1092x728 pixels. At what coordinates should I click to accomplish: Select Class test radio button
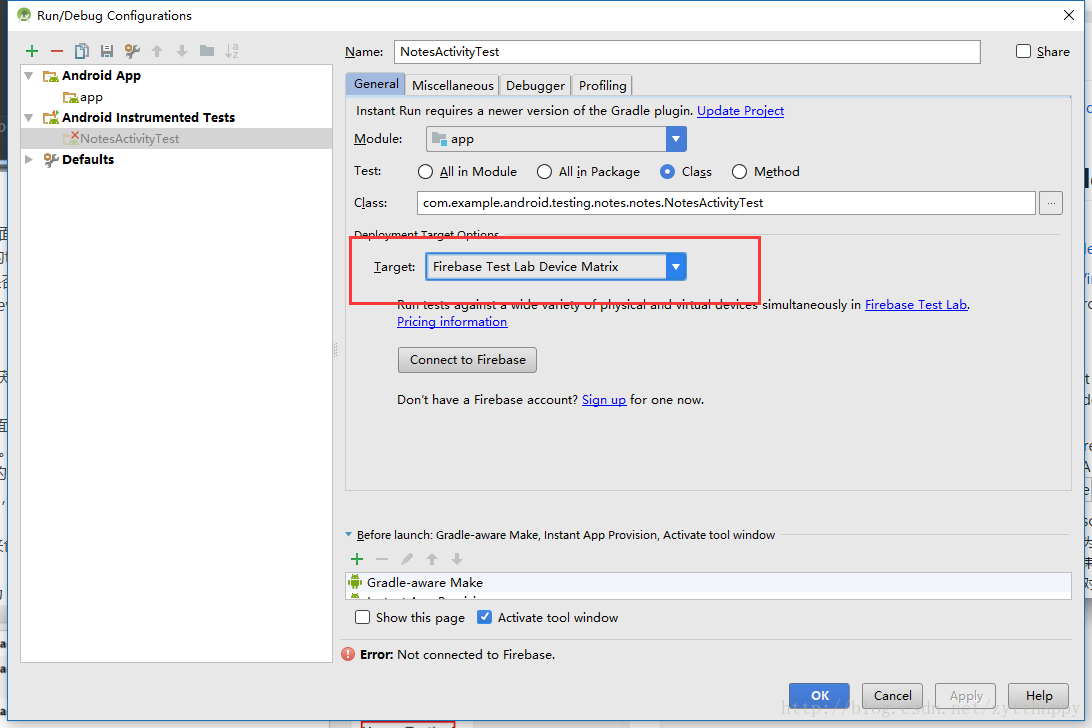pyautogui.click(x=667, y=171)
